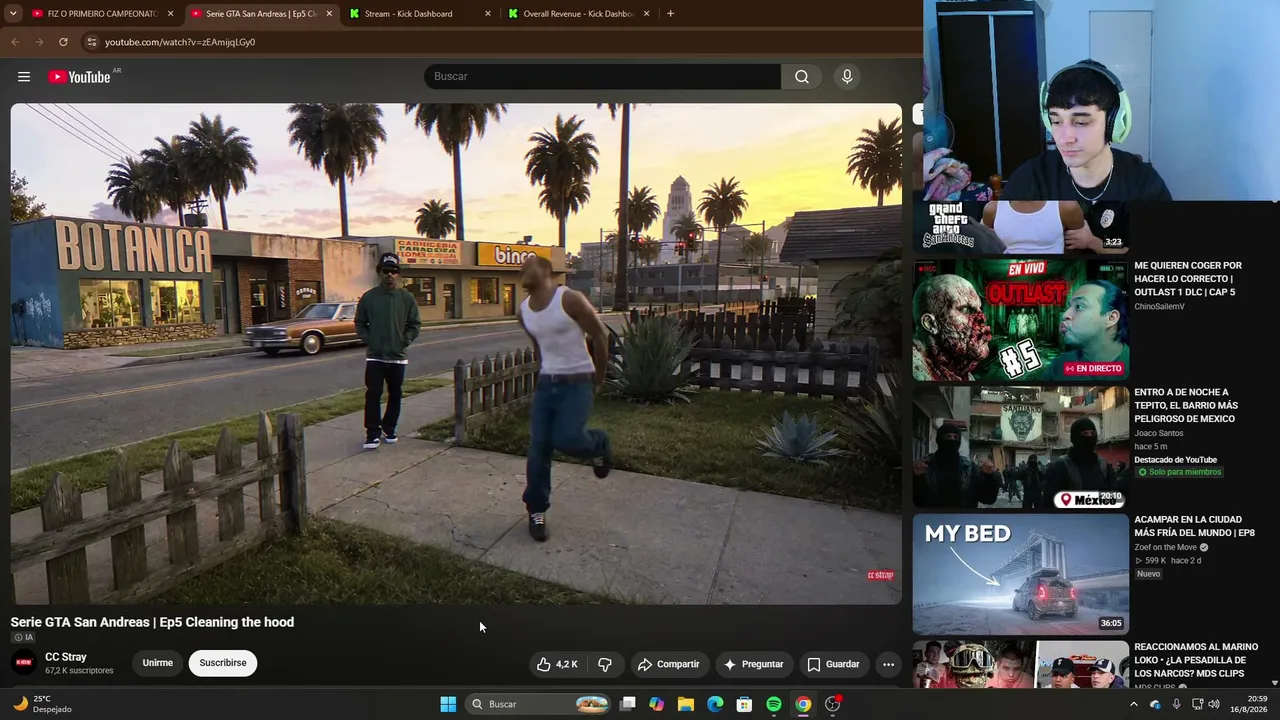Switch to 'Overall Revenue - Kick Dashboard' tab
This screenshot has width=1280, height=720.
[578, 14]
